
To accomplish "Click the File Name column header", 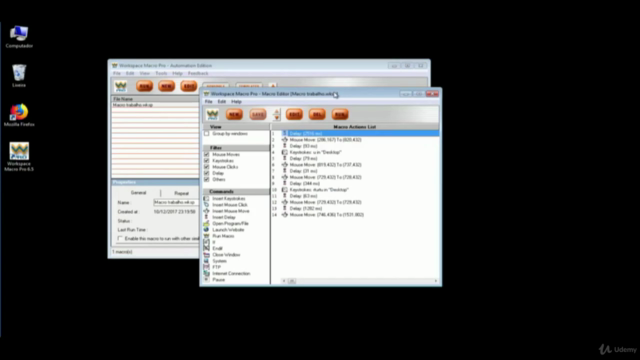I will coord(155,99).
